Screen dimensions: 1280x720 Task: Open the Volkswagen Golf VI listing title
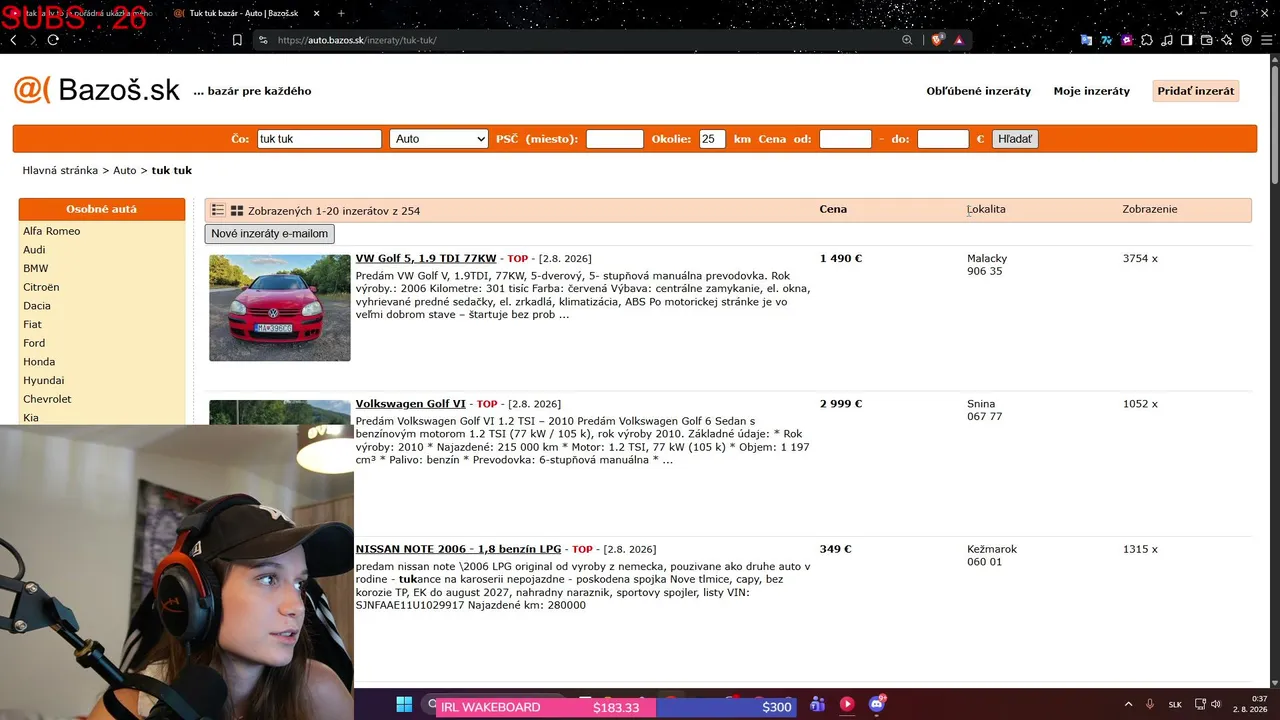pyautogui.click(x=411, y=404)
